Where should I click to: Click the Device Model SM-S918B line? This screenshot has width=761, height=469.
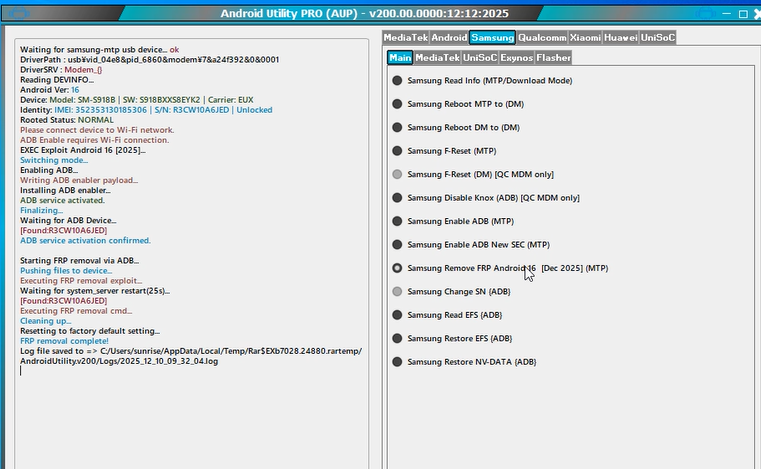coord(137,100)
